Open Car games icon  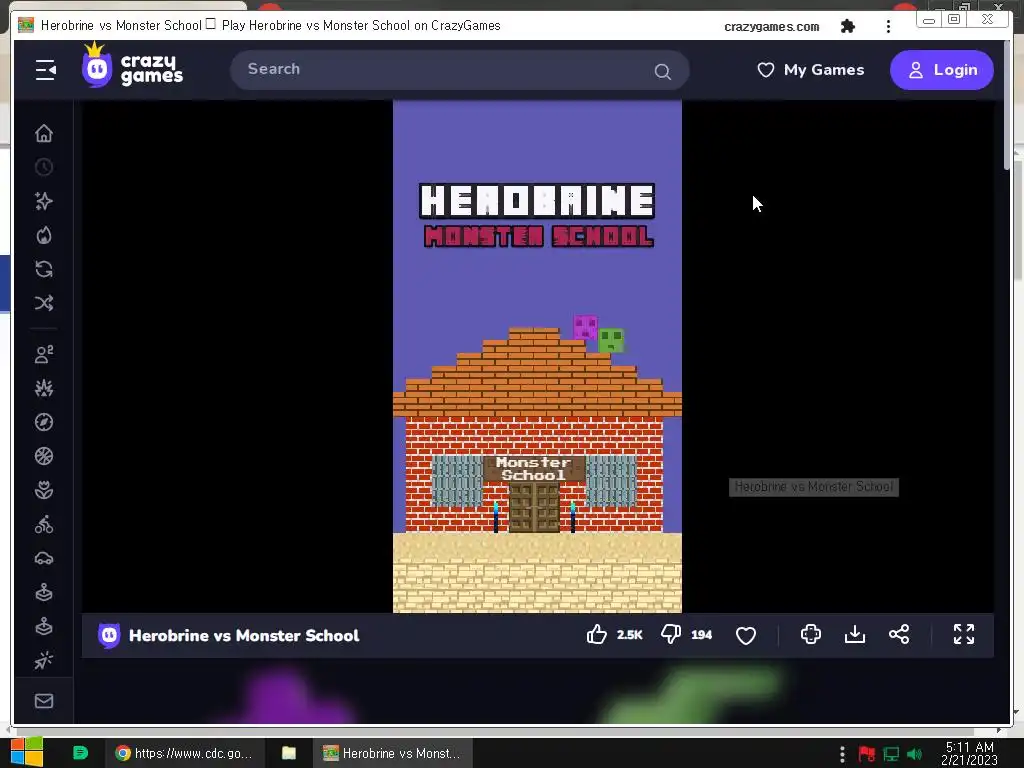[44, 558]
